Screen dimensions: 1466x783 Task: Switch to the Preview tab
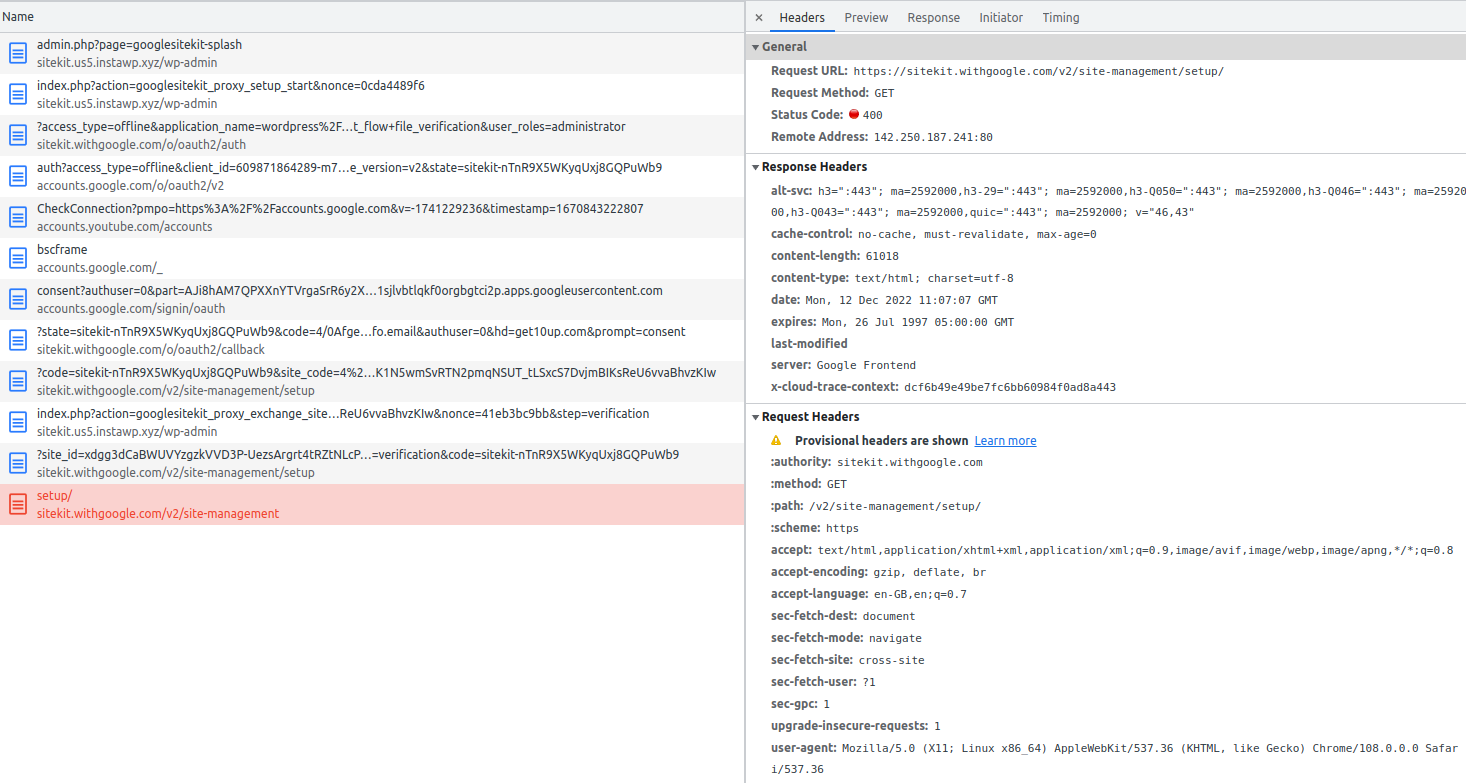(866, 17)
